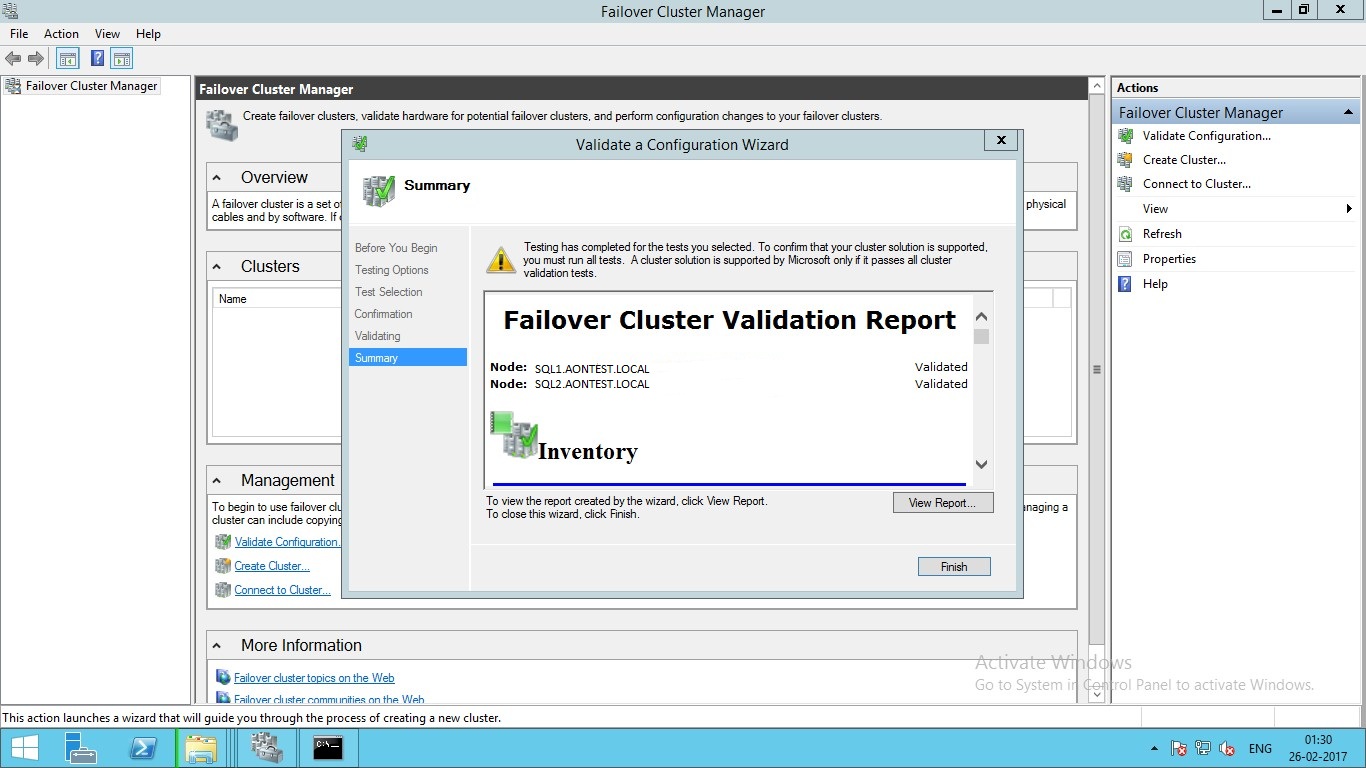Open Server Manager from the taskbar
Screen dimensions: 1366x768
click(80, 748)
